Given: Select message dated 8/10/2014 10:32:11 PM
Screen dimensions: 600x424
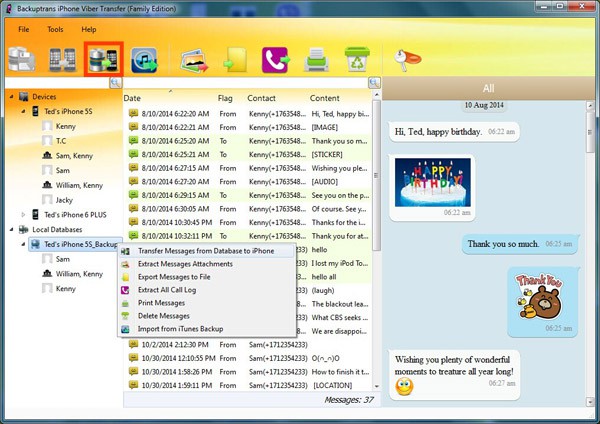Looking at the screenshot, I should click(x=248, y=236).
